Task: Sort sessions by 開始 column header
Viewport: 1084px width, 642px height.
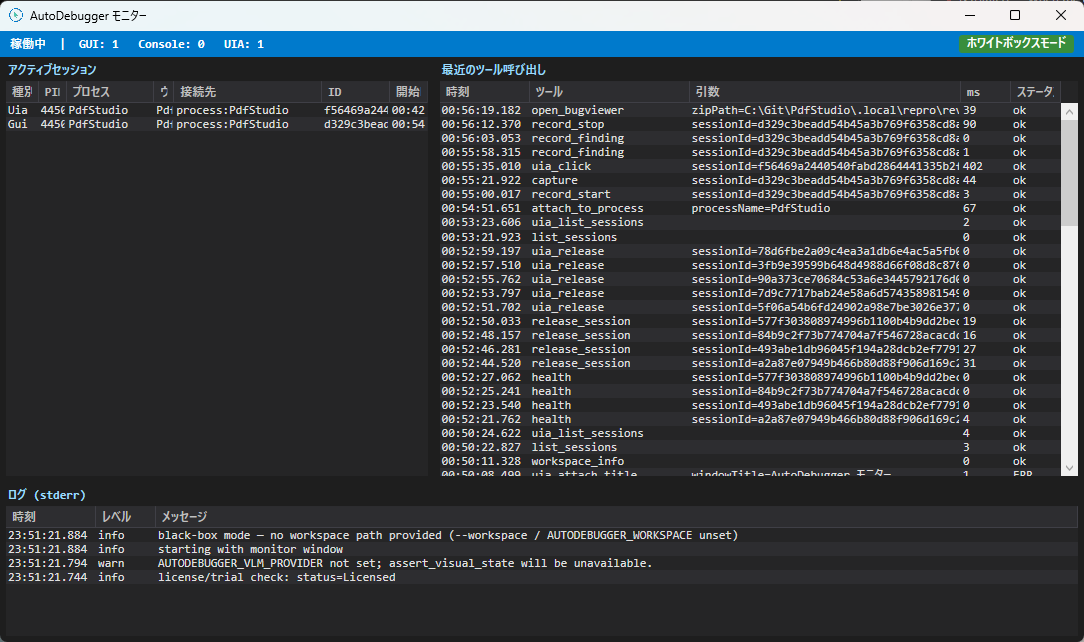Action: [408, 92]
